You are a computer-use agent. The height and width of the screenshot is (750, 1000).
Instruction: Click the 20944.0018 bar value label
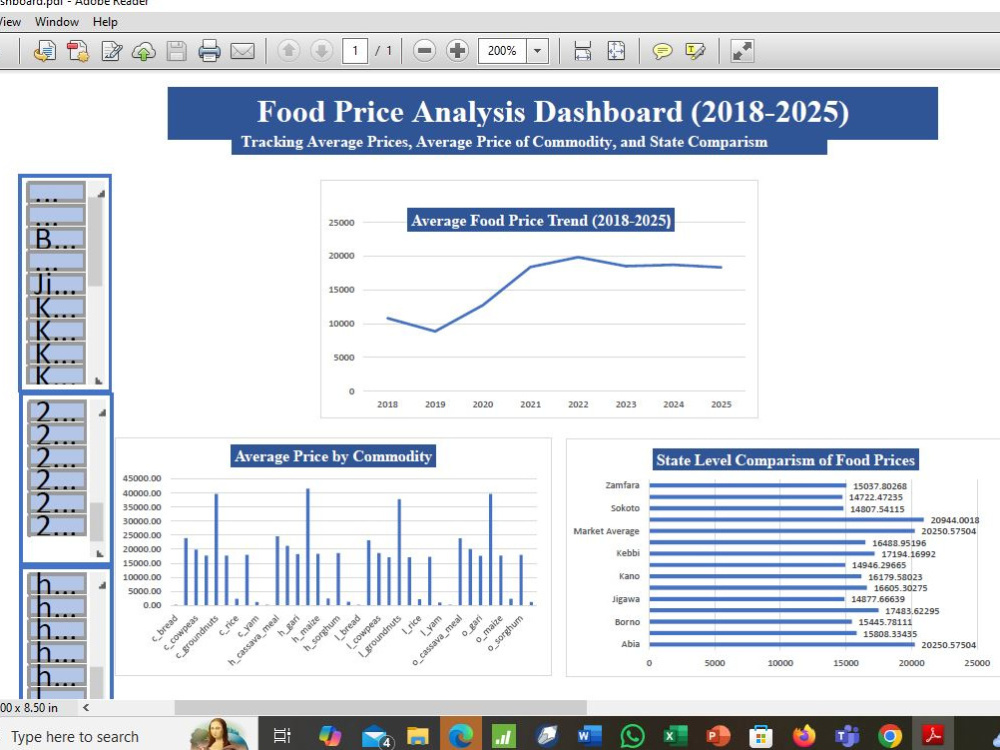(x=955, y=520)
